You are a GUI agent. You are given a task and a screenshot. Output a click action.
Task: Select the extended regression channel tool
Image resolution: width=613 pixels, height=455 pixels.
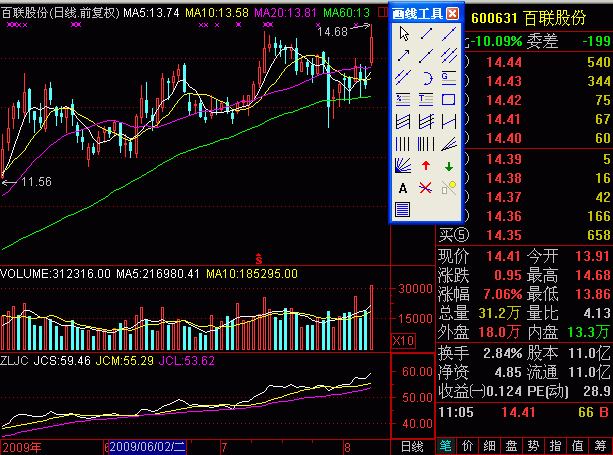426,122
